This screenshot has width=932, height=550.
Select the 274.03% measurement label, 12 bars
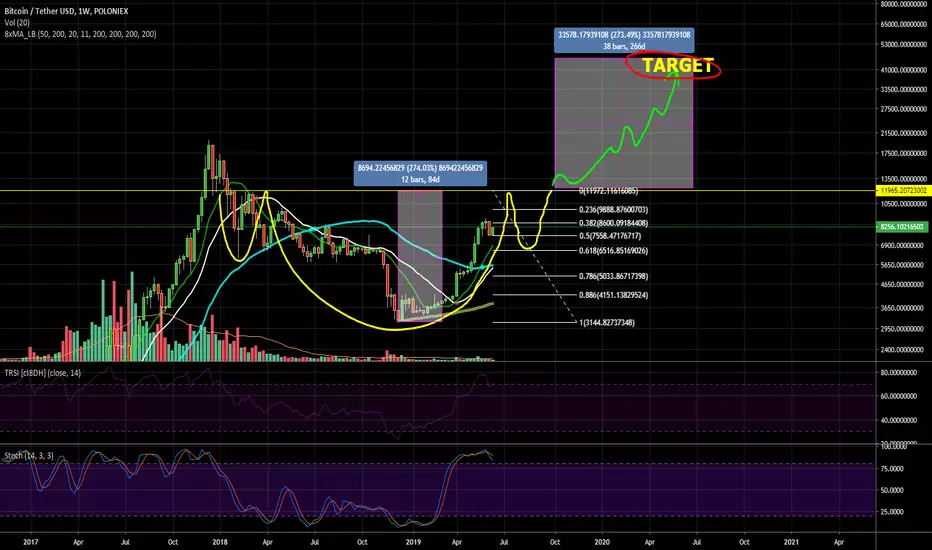tap(420, 174)
